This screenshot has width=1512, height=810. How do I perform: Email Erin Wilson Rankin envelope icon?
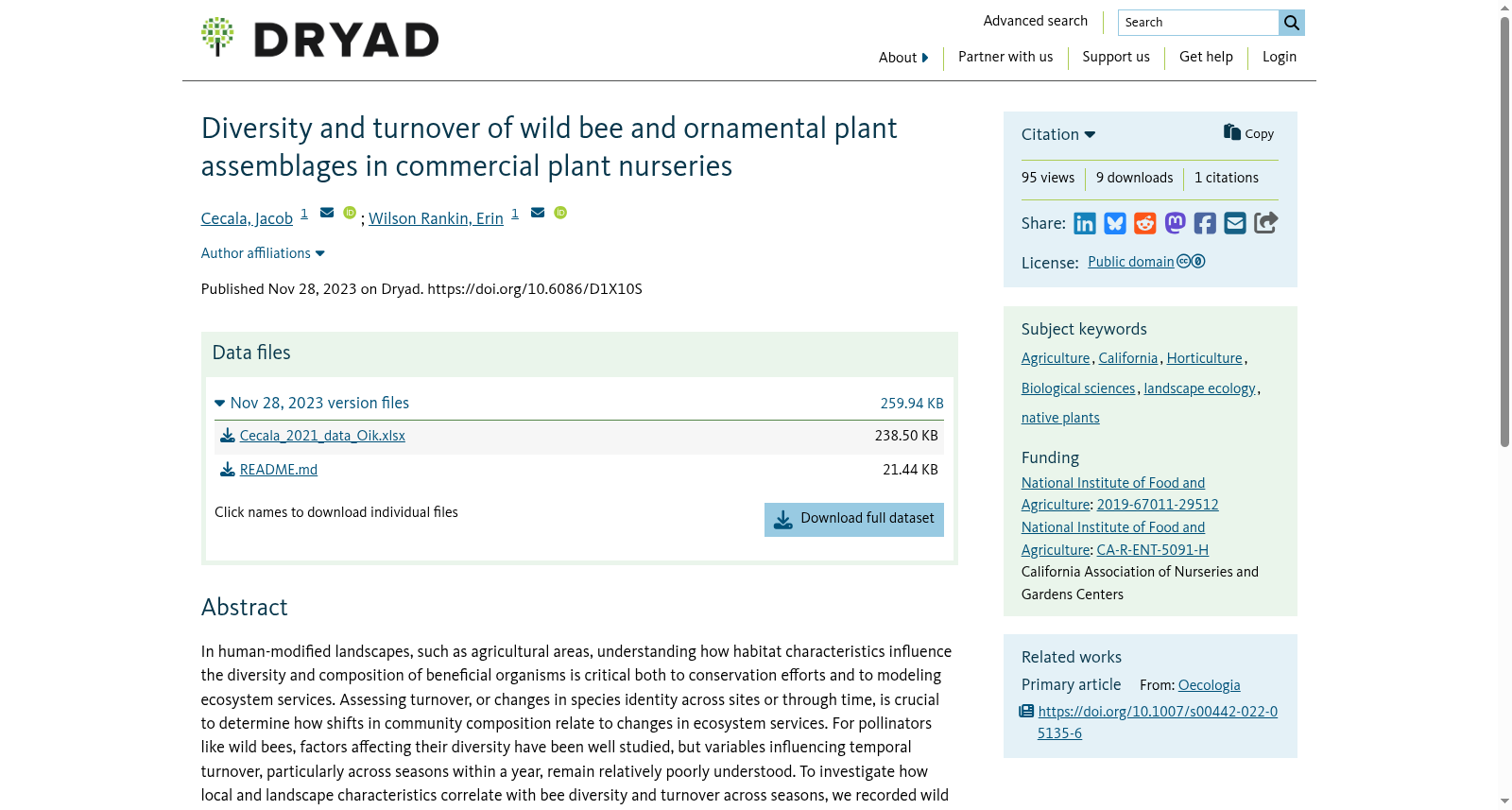[538, 213]
